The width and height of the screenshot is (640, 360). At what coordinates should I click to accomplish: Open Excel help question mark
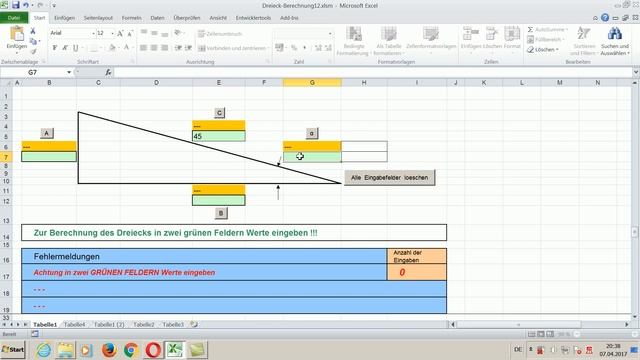point(605,18)
